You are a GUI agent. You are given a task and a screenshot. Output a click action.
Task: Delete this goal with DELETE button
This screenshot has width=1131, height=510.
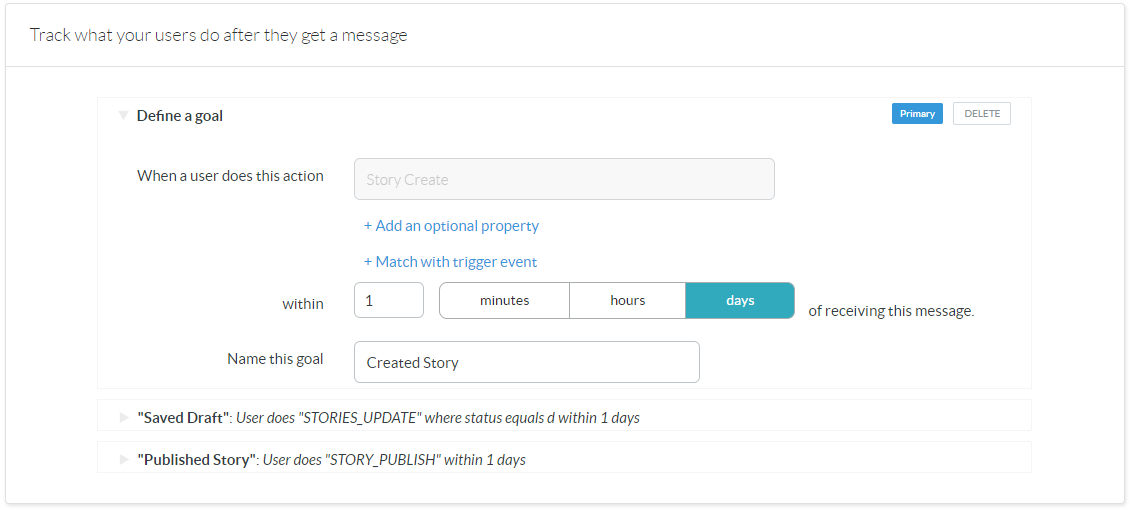click(x=981, y=114)
